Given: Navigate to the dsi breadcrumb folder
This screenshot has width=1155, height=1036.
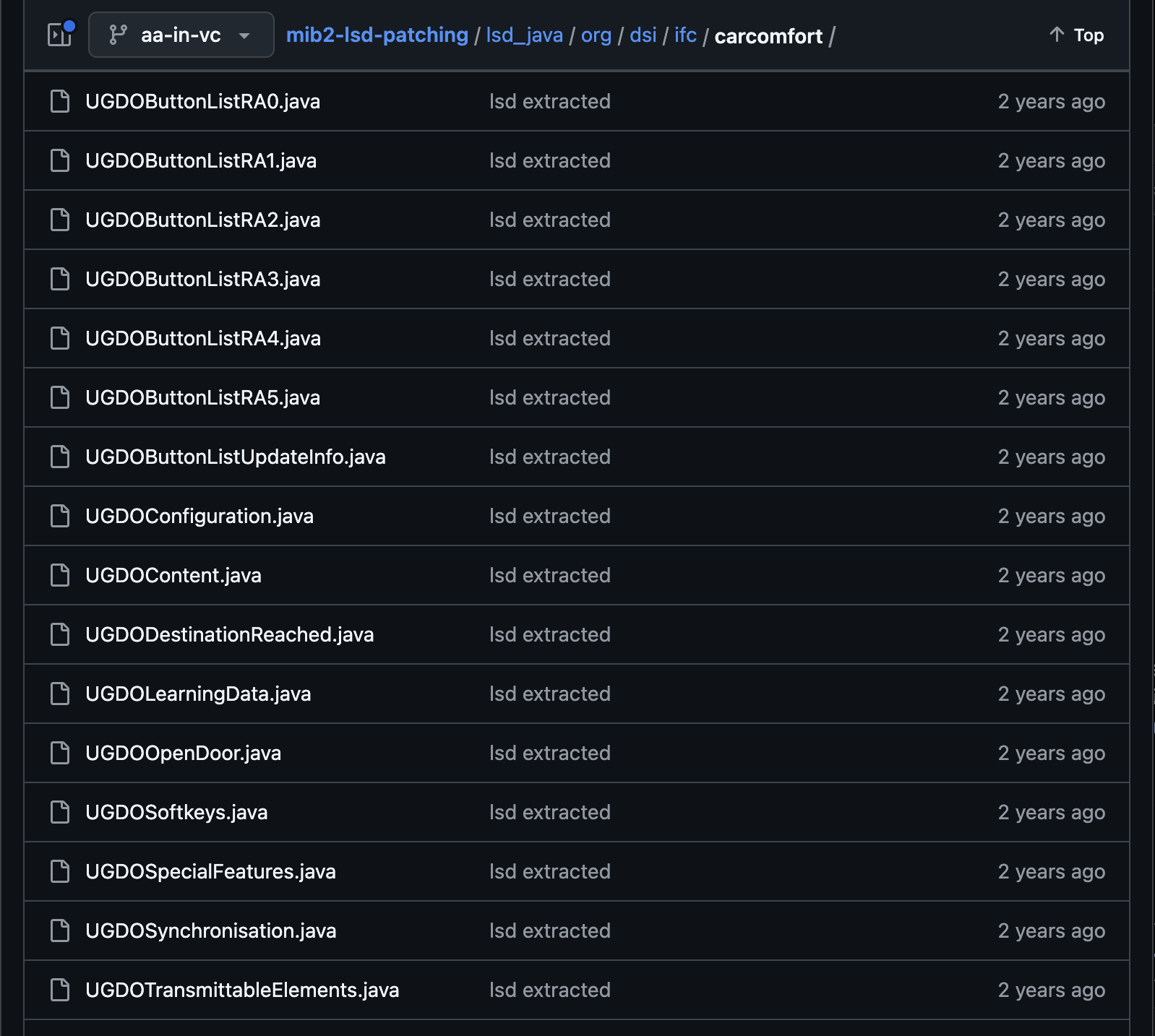Looking at the screenshot, I should [643, 35].
